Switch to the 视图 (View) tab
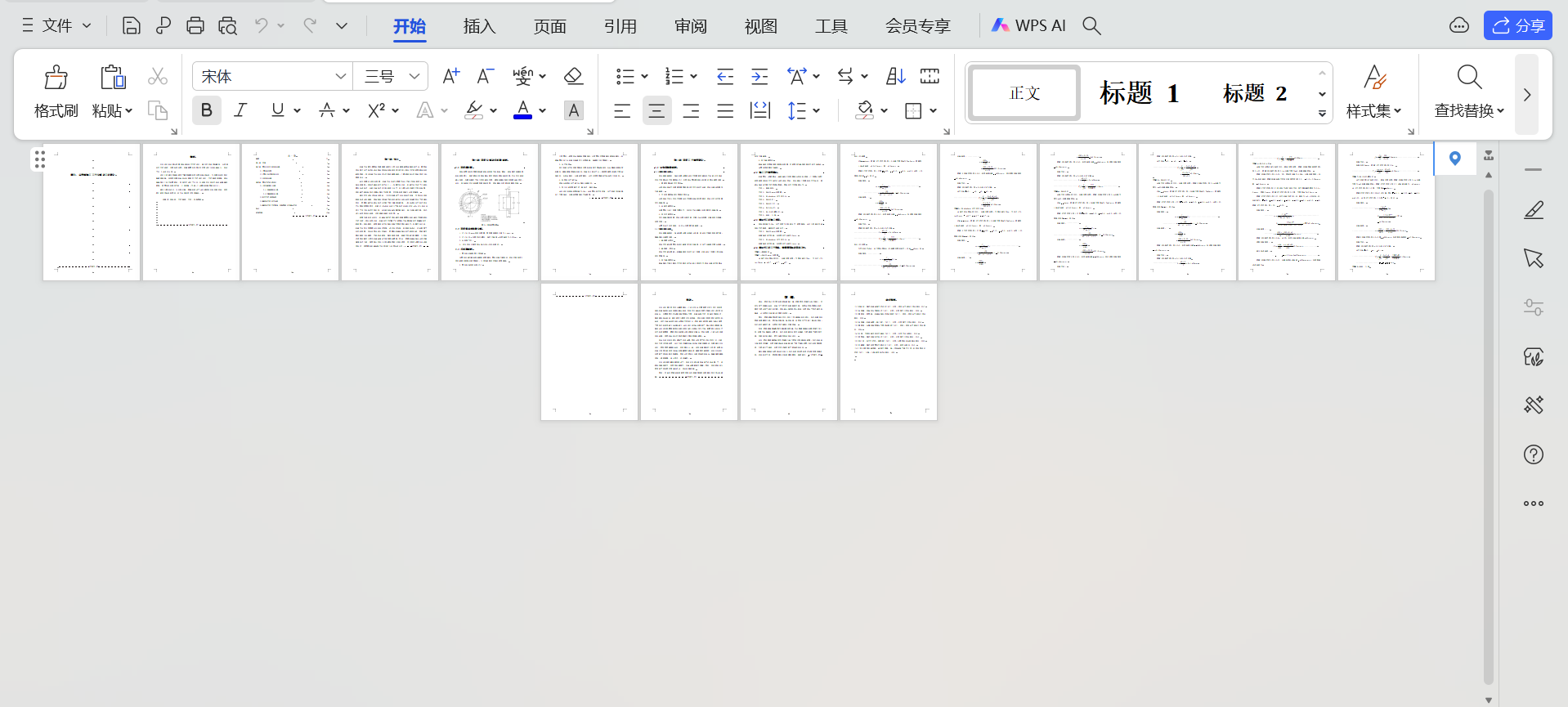This screenshot has width=1568, height=707. tap(761, 26)
